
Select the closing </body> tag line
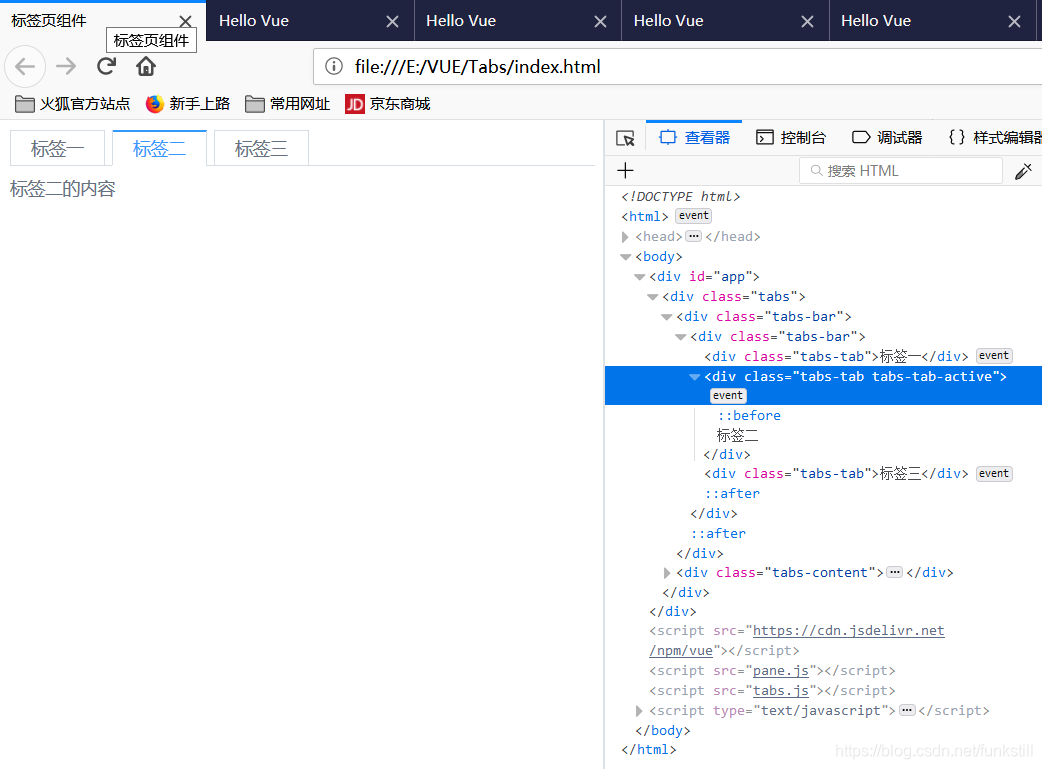click(x=663, y=730)
